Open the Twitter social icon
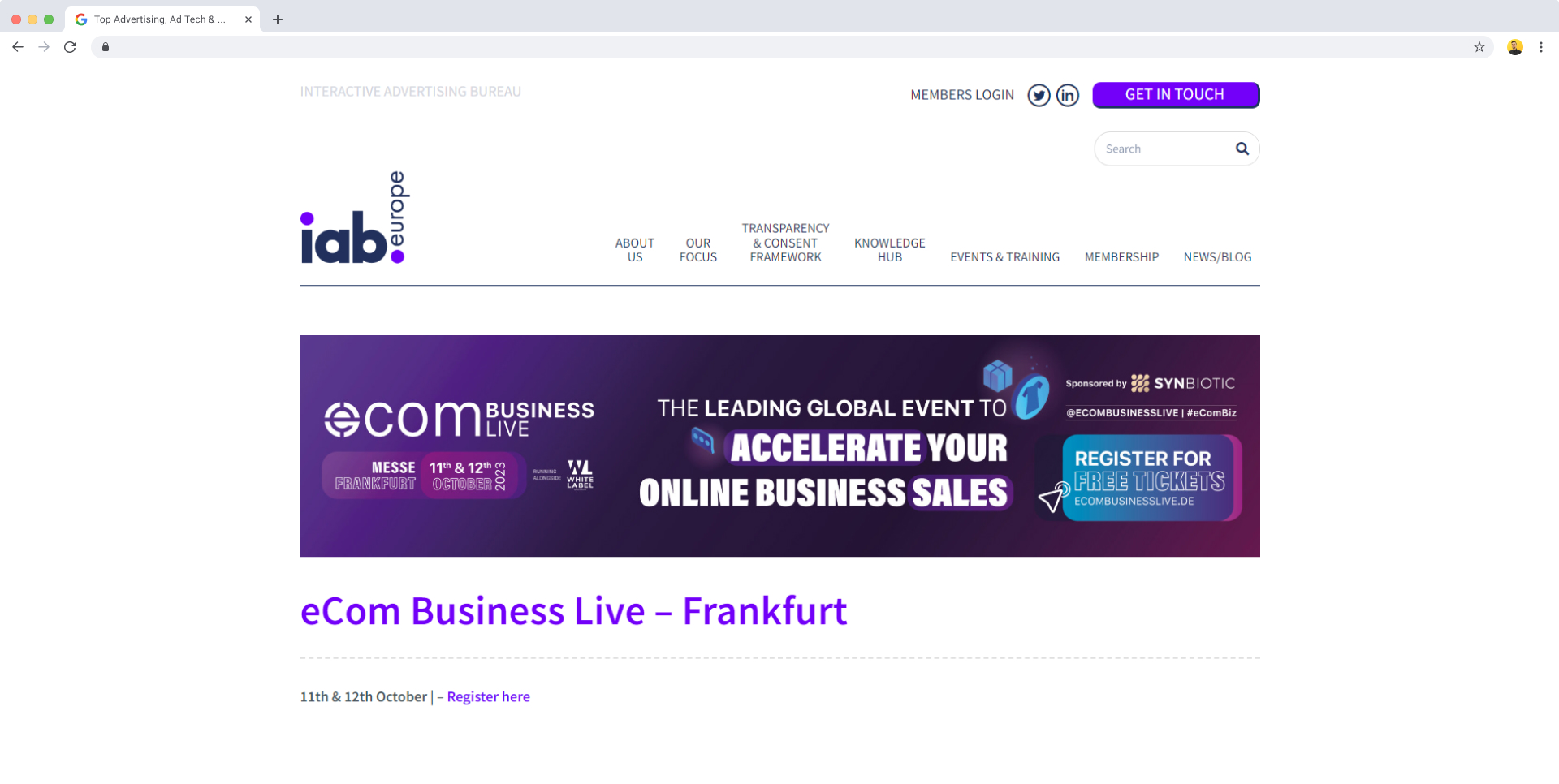The image size is (1559, 784). point(1039,95)
